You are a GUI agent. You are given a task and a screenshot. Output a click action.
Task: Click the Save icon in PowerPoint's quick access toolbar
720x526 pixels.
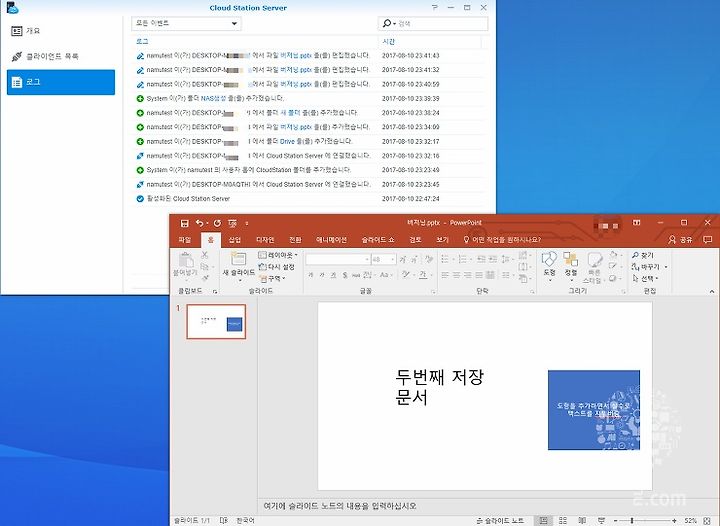pyautogui.click(x=185, y=224)
